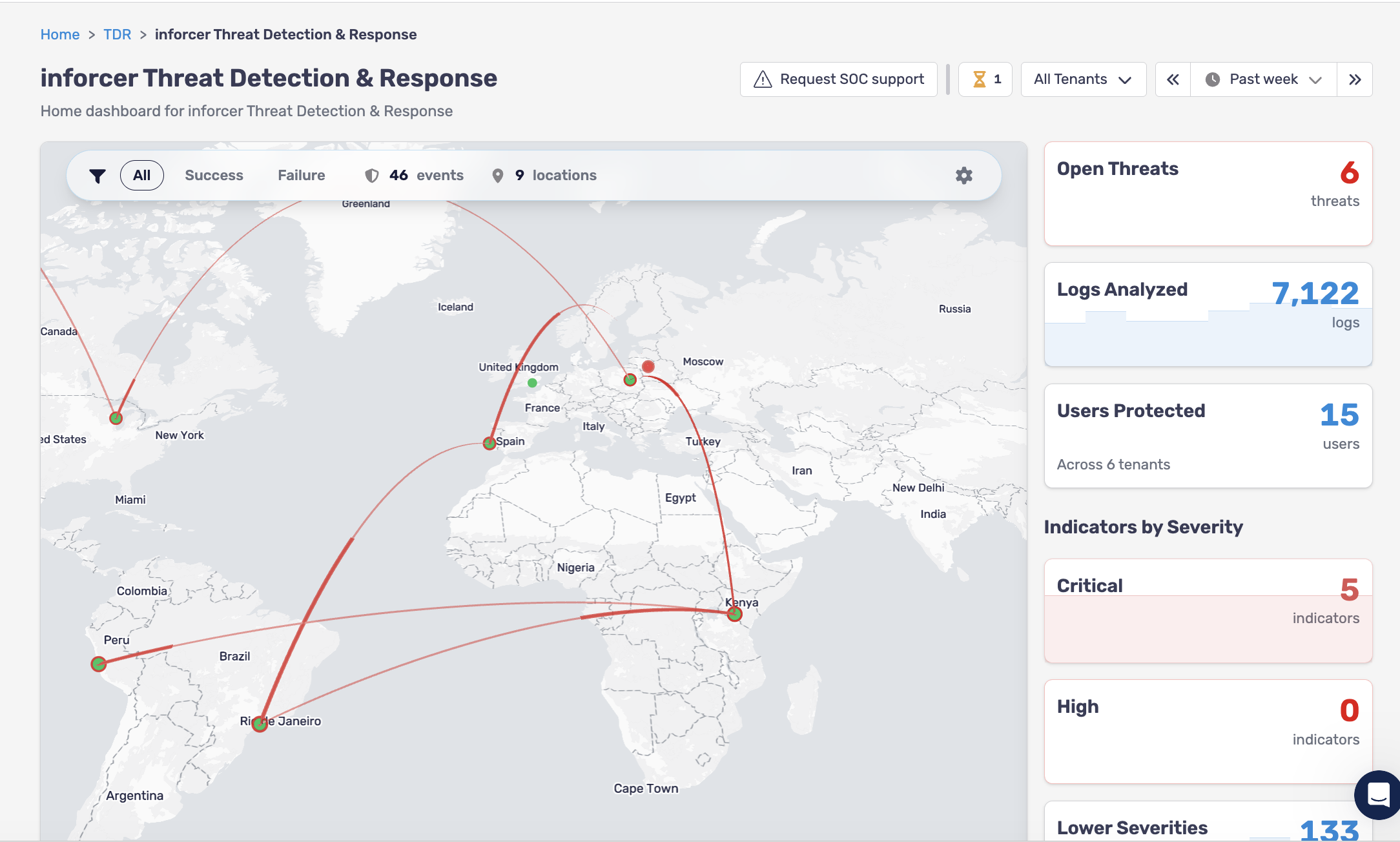Click the Spain map marker

point(489,443)
